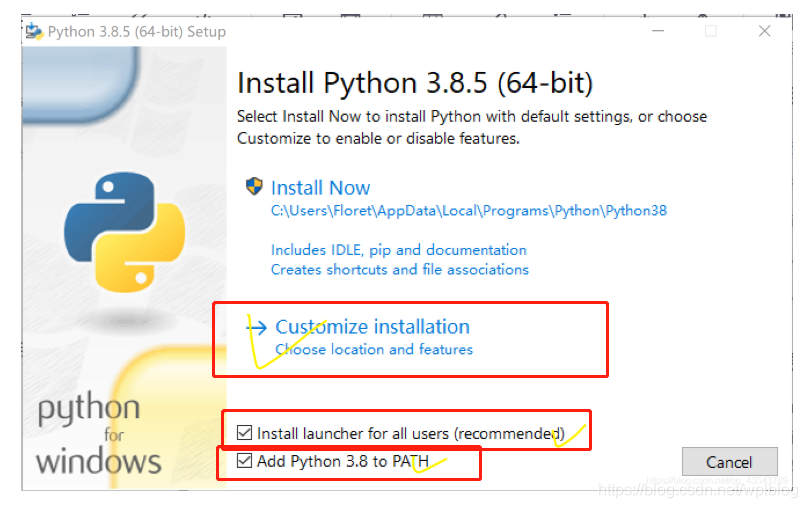Click the 'Python 3.8.5 (64-bit) Setup' title text

tap(137, 32)
